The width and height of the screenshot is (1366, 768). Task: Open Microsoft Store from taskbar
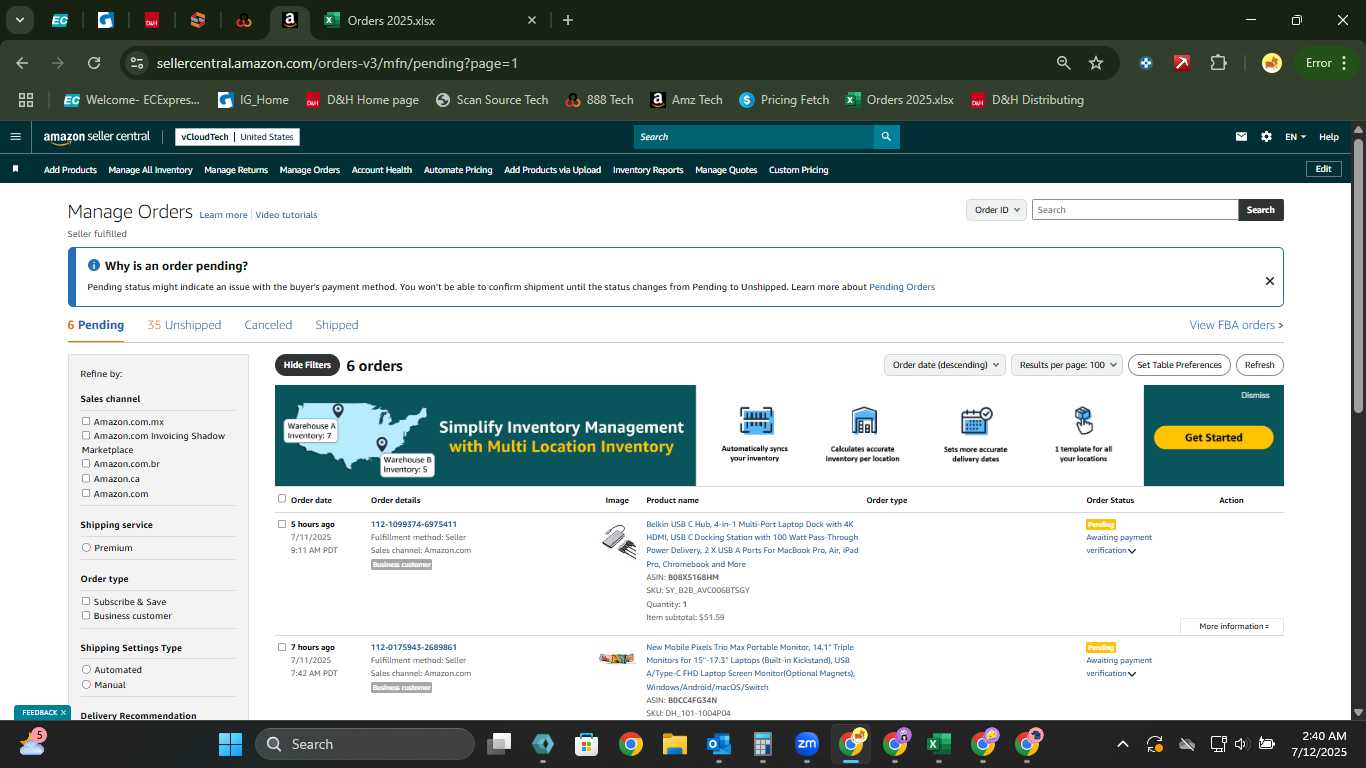tap(586, 744)
